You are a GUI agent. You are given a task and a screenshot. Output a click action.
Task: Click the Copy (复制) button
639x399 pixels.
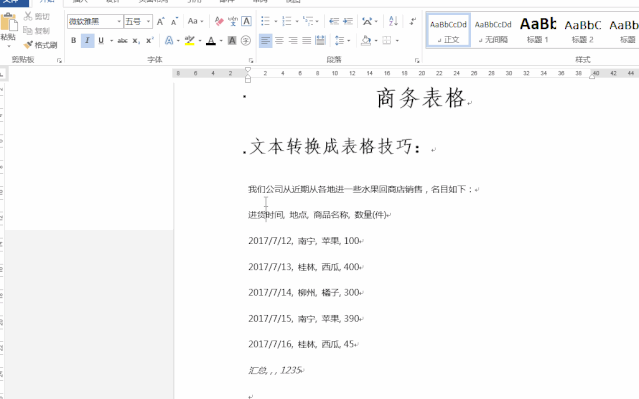point(36,31)
